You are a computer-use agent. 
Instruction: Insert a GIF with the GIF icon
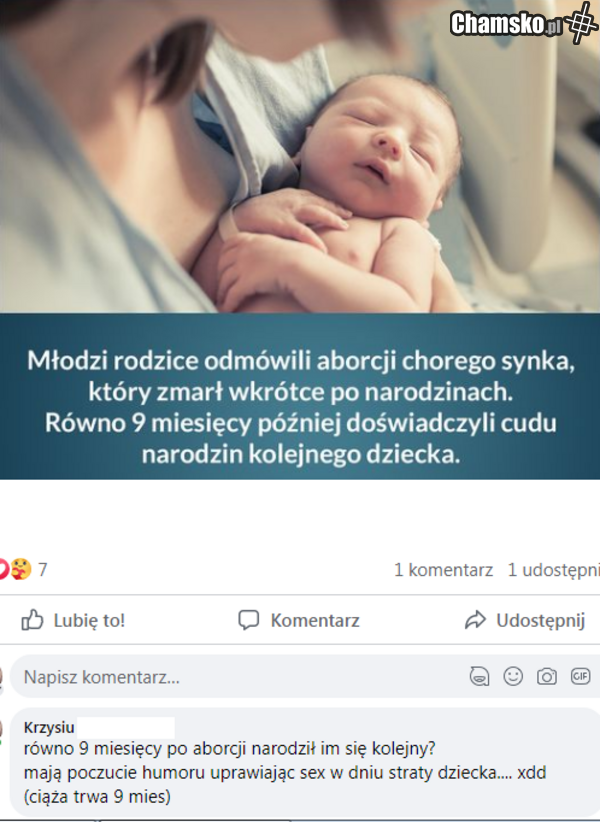coord(580,676)
